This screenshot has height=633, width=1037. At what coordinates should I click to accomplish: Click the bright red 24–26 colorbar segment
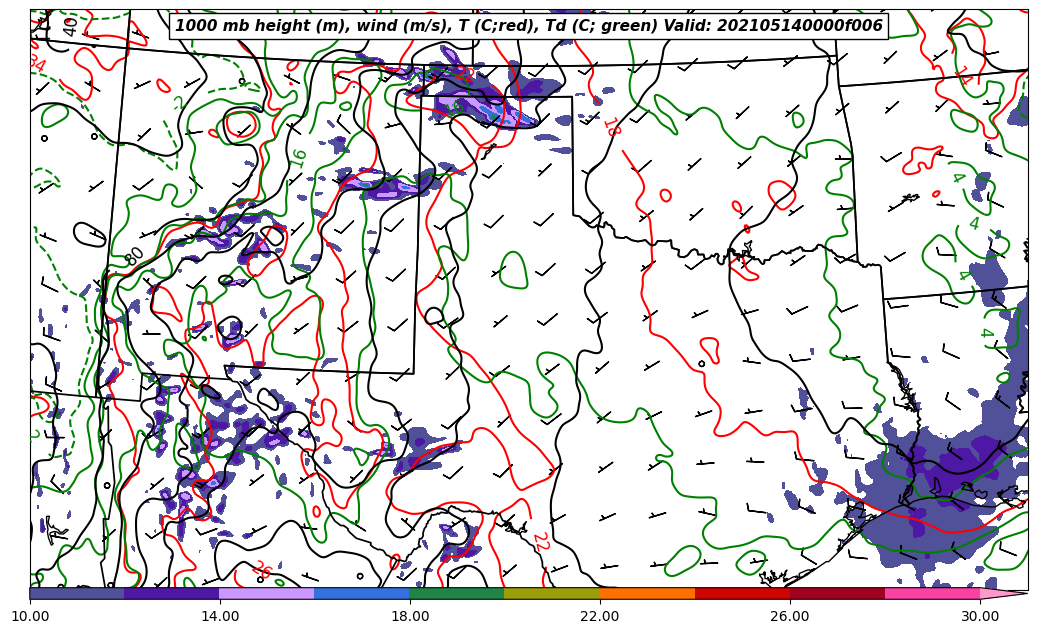(x=742, y=593)
